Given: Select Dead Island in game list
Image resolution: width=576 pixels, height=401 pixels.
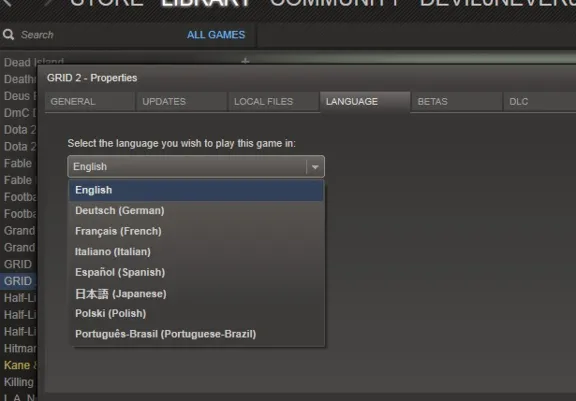Looking at the screenshot, I should point(33,61).
